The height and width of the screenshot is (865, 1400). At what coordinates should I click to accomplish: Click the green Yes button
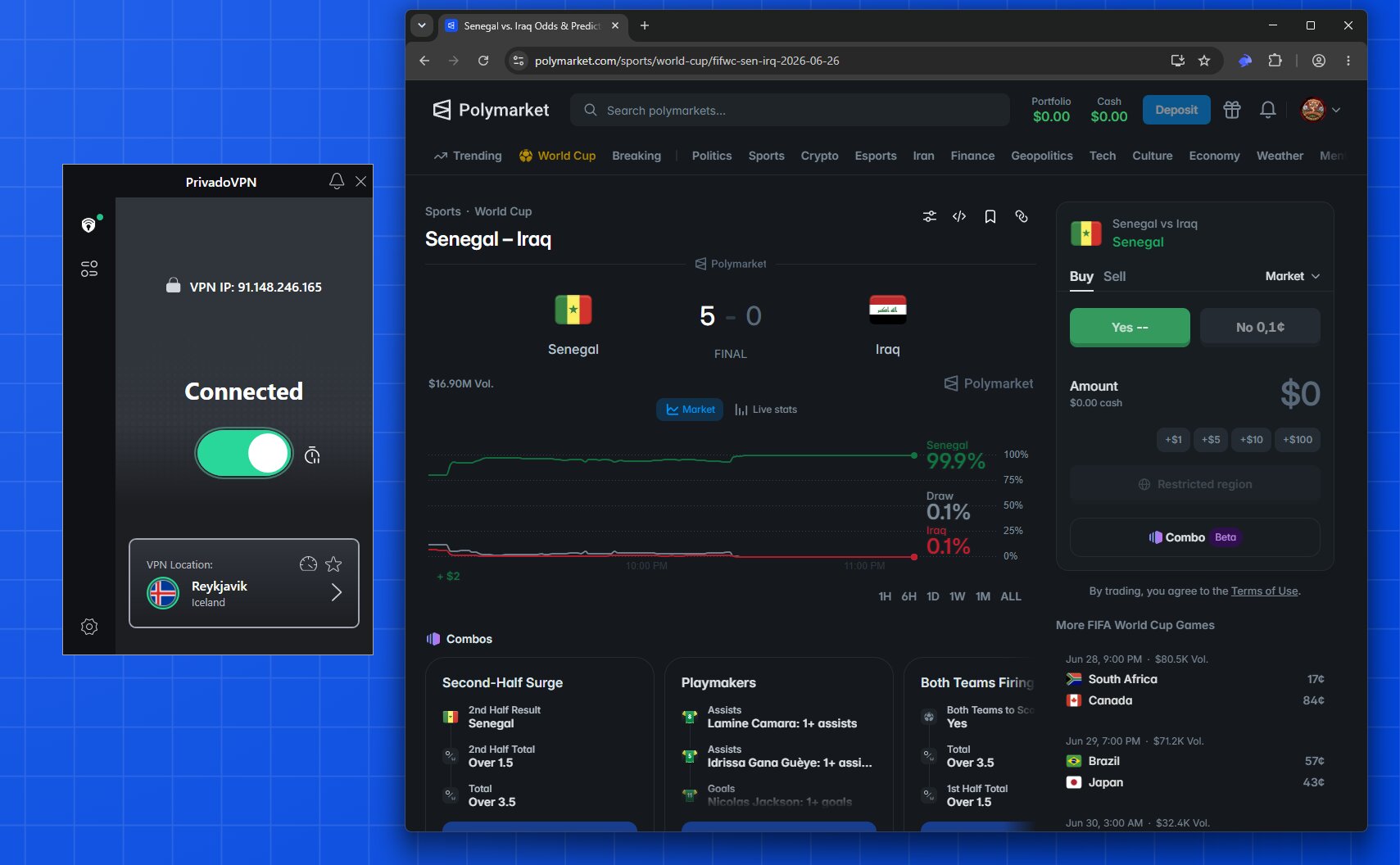click(1130, 328)
